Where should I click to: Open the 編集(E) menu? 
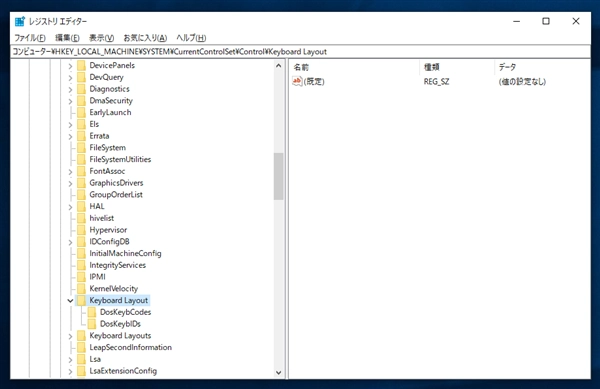point(67,38)
